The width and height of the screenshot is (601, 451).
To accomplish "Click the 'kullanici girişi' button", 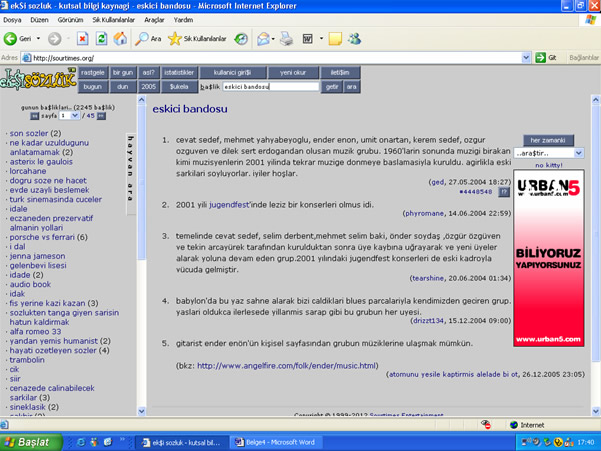I will [232, 73].
